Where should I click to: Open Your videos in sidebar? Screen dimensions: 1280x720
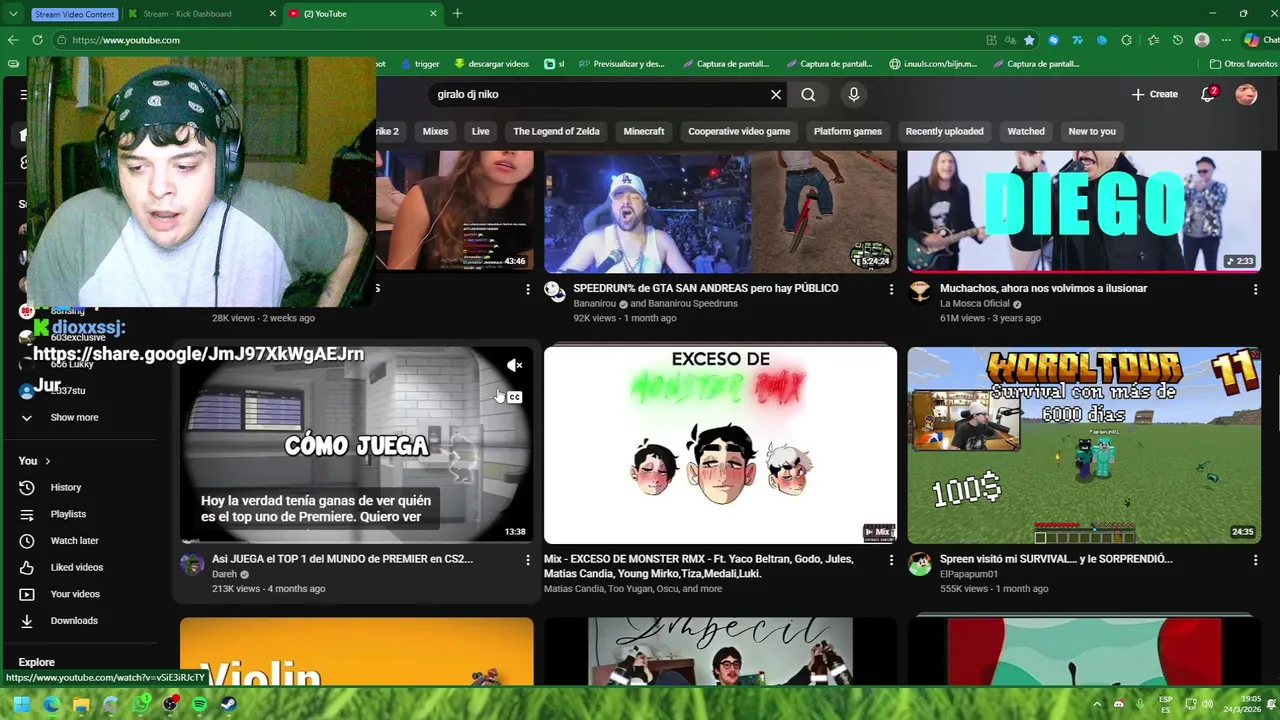pyautogui.click(x=75, y=594)
